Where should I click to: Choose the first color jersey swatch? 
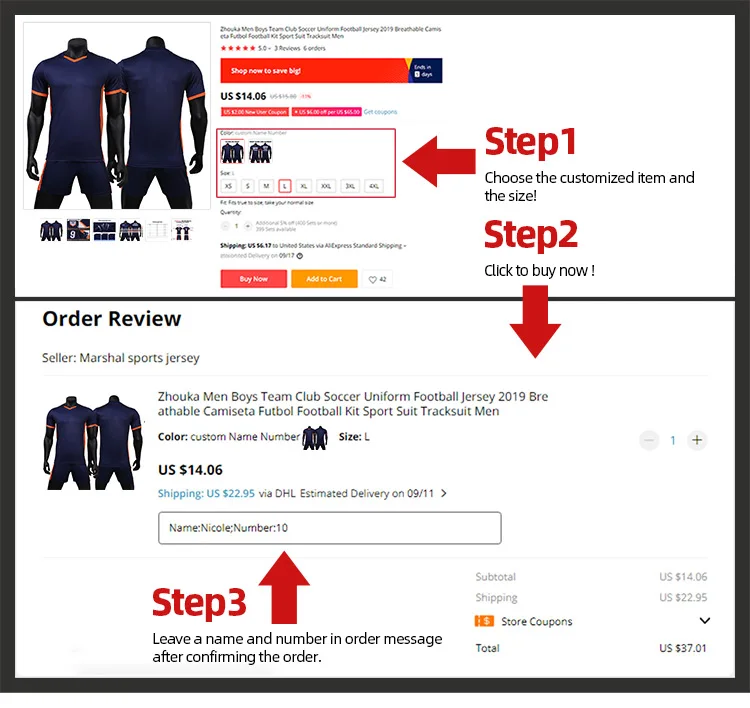coord(232,152)
